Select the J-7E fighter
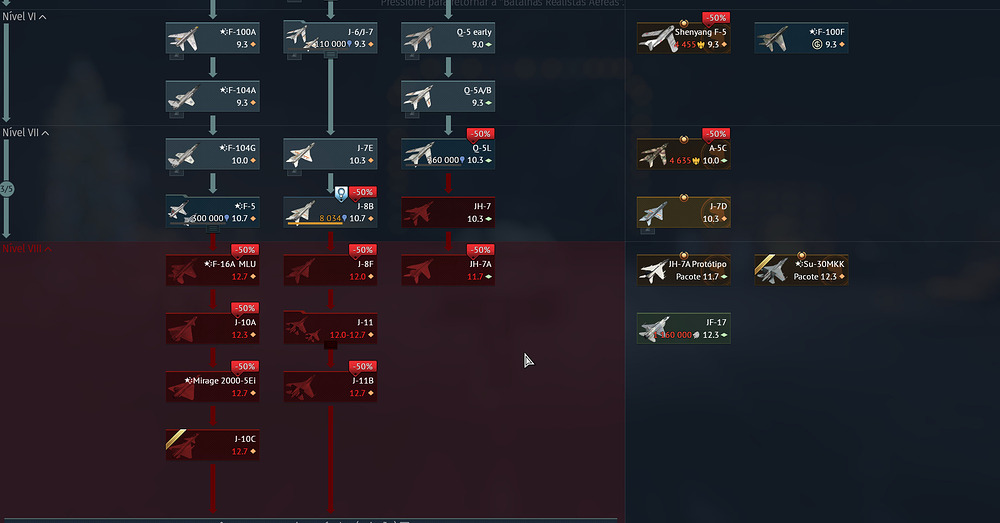Image resolution: width=1000 pixels, height=523 pixels. tap(330, 154)
